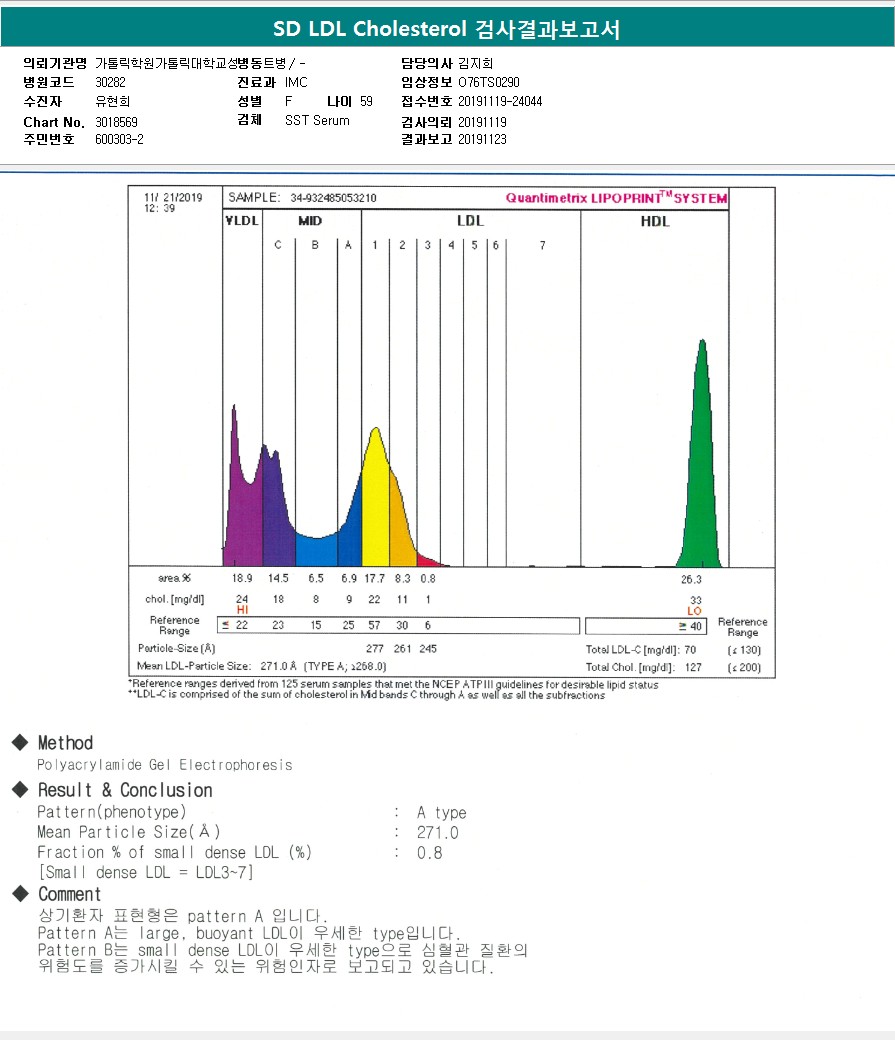Click MID sub-band label "B"
This screenshot has width=895, height=1040.
pos(315,245)
